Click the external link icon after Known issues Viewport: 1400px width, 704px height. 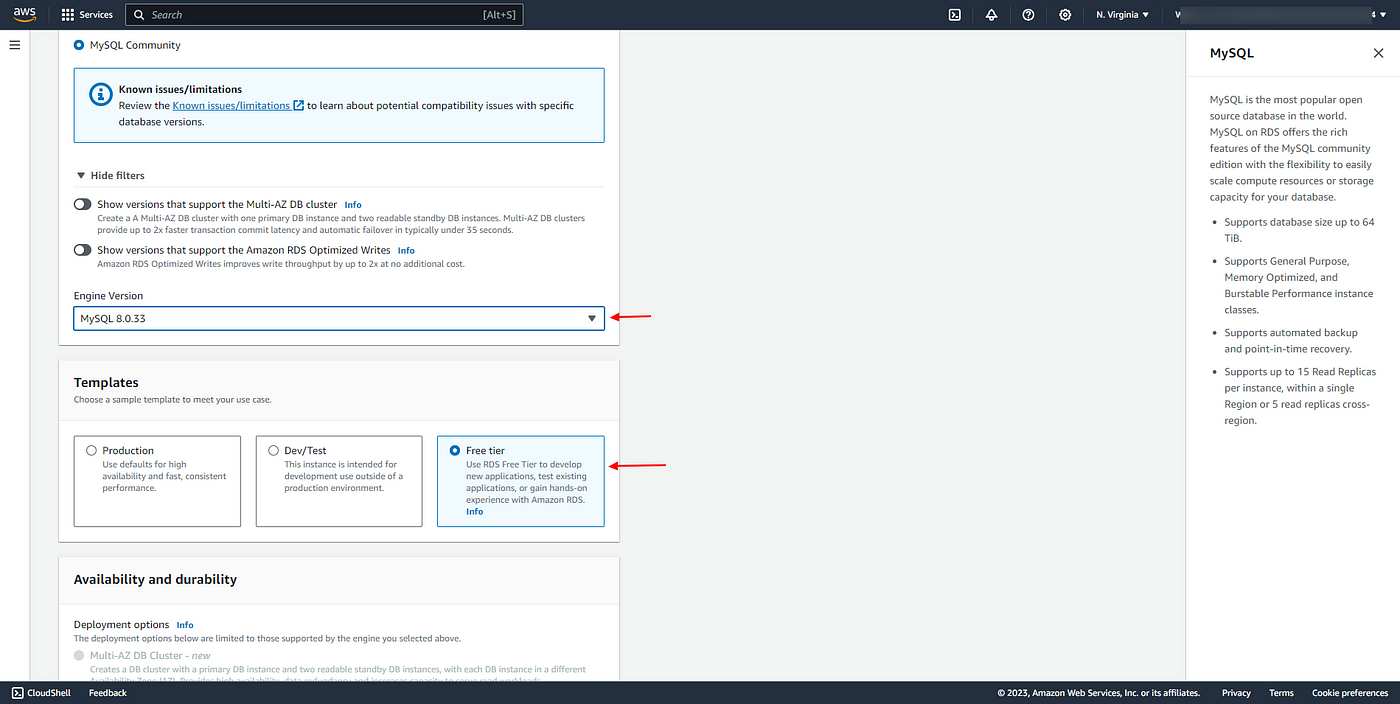point(299,105)
